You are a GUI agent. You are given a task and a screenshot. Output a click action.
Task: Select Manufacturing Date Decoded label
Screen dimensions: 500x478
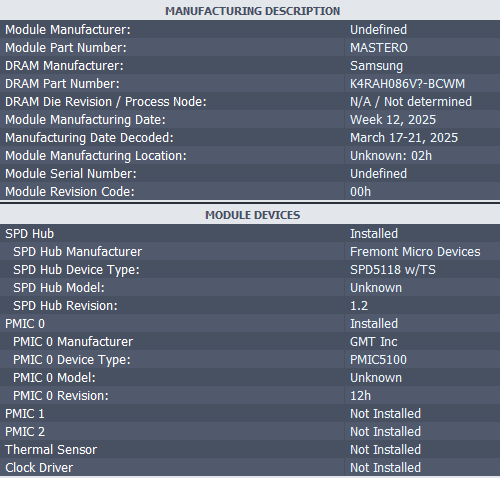pyautogui.click(x=89, y=138)
